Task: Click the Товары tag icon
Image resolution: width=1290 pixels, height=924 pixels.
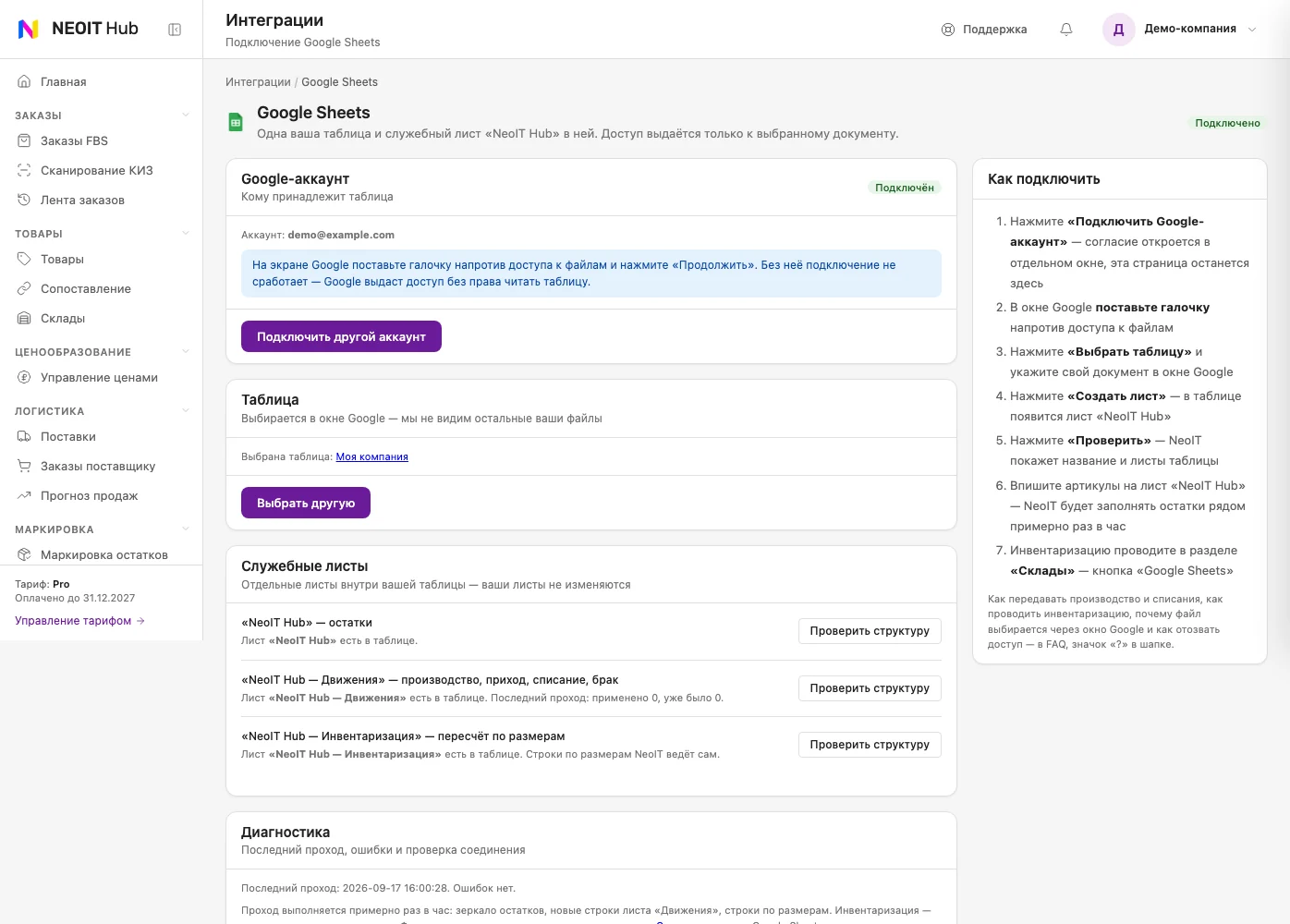Action: [24, 260]
